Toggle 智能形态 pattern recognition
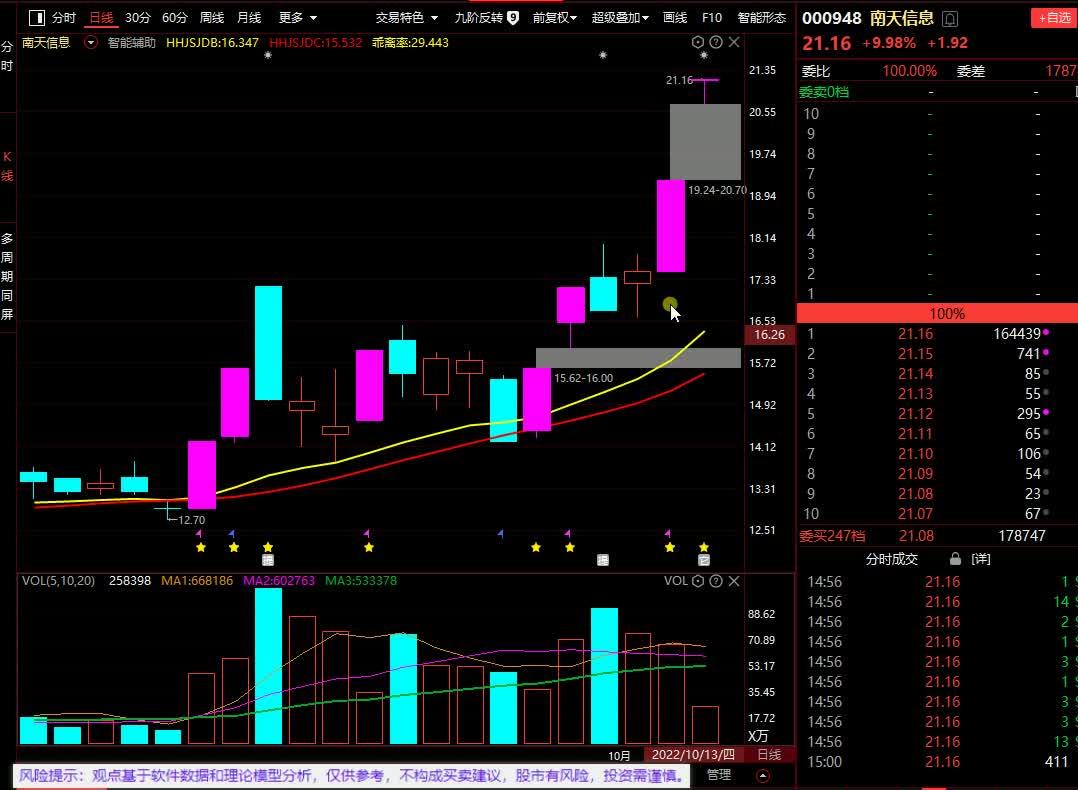 point(761,18)
